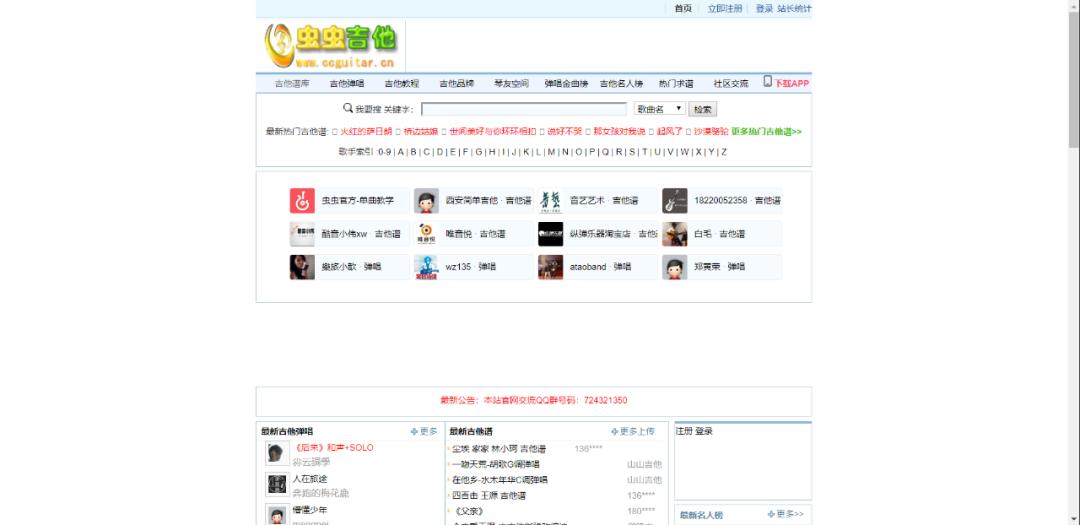Image resolution: width=1080 pixels, height=525 pixels.
Task: Open hot tab 那女孩对我说
Action: (619, 131)
